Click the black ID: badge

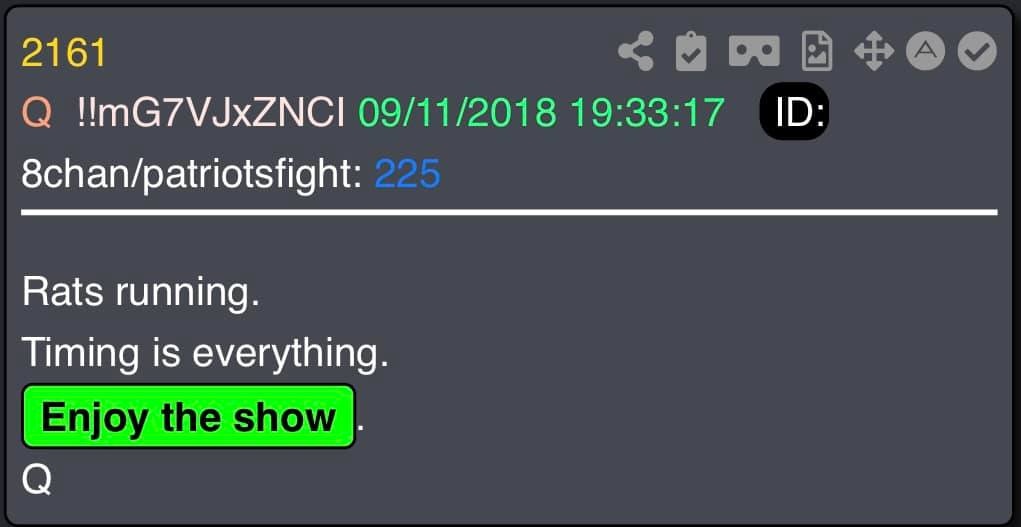point(794,111)
